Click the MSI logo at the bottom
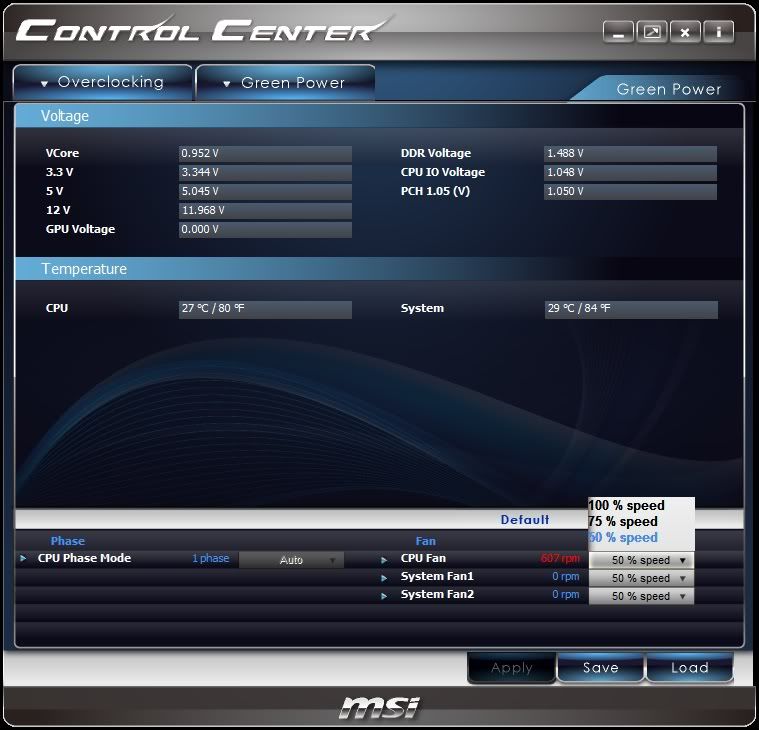 pyautogui.click(x=380, y=708)
